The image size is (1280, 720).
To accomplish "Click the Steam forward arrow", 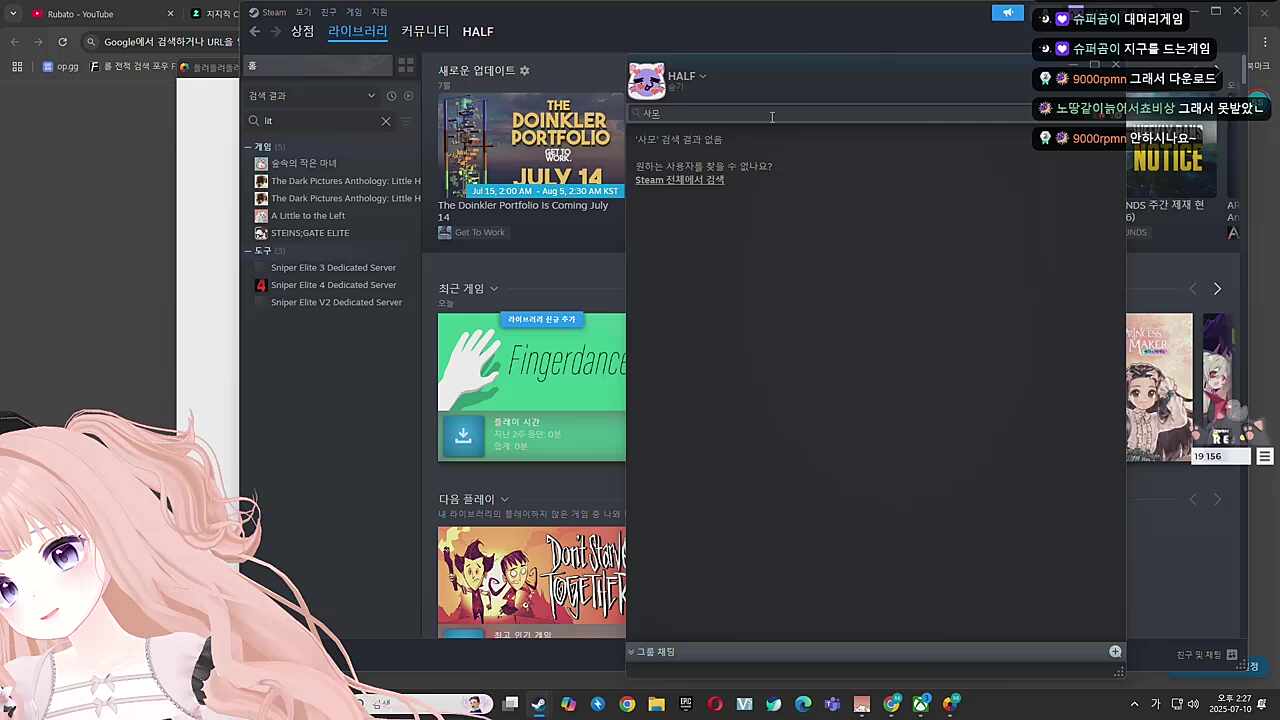I will [275, 32].
